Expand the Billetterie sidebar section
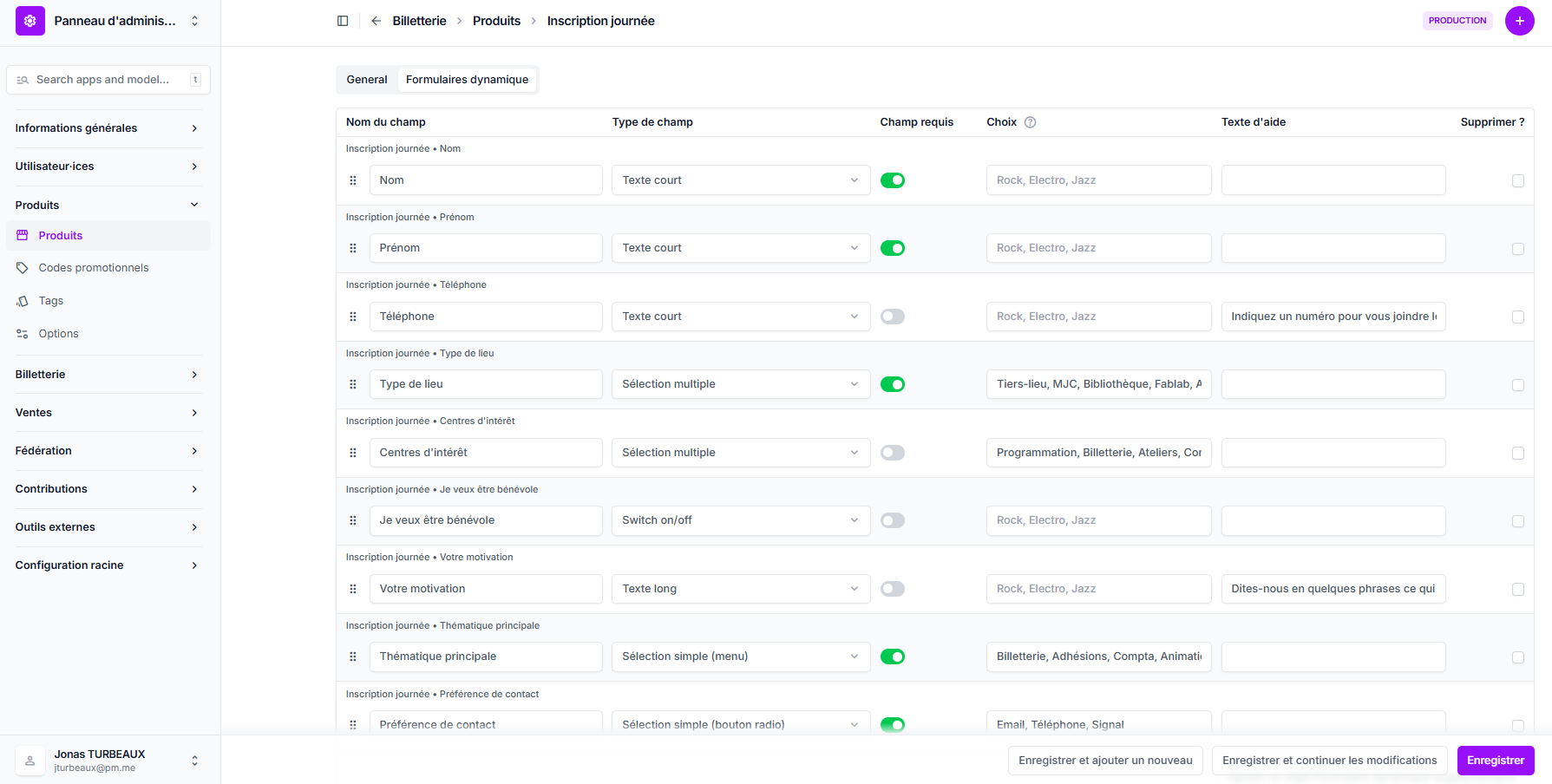 [x=108, y=375]
